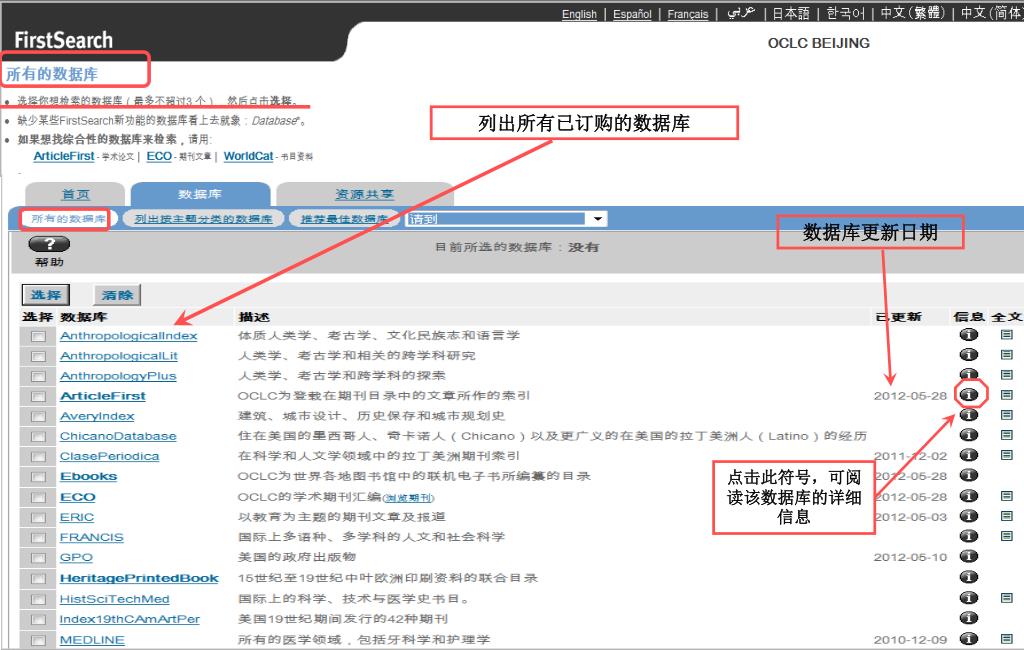Go to the 首页 tab
The height and width of the screenshot is (650, 1024).
pos(75,195)
